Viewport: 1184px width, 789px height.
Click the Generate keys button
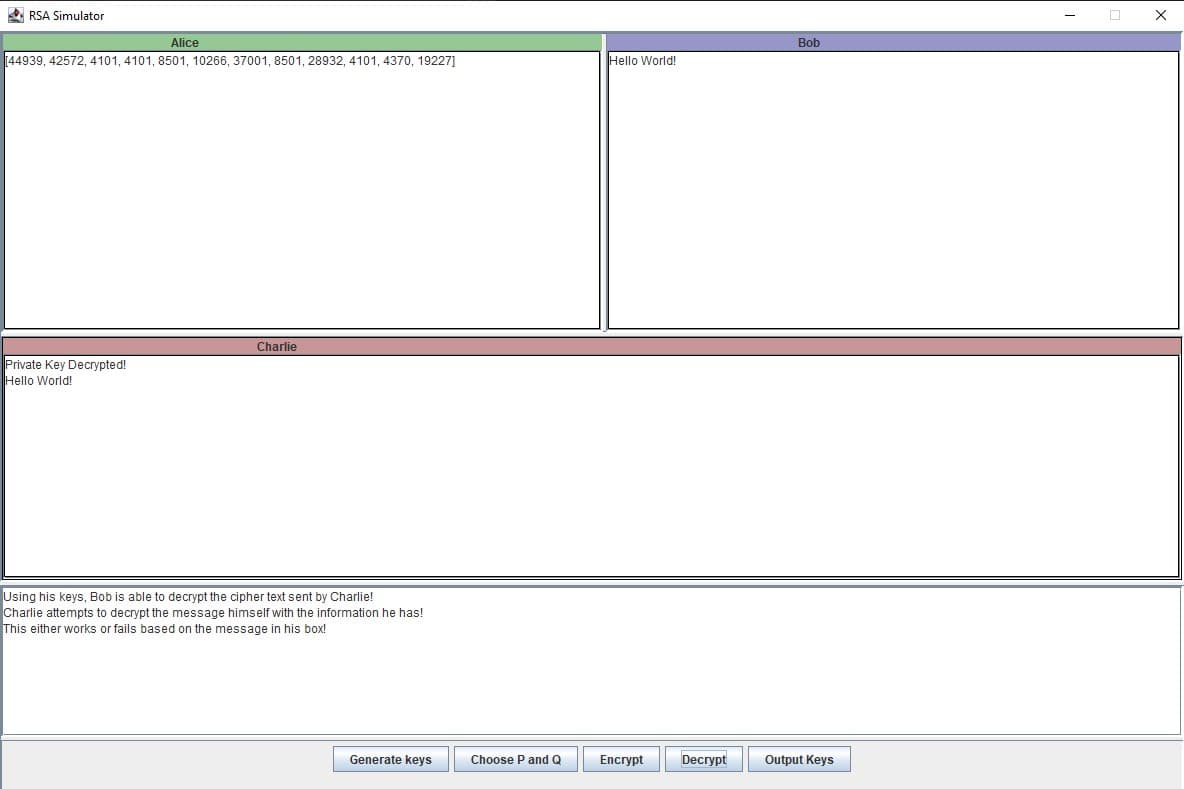[x=390, y=760]
